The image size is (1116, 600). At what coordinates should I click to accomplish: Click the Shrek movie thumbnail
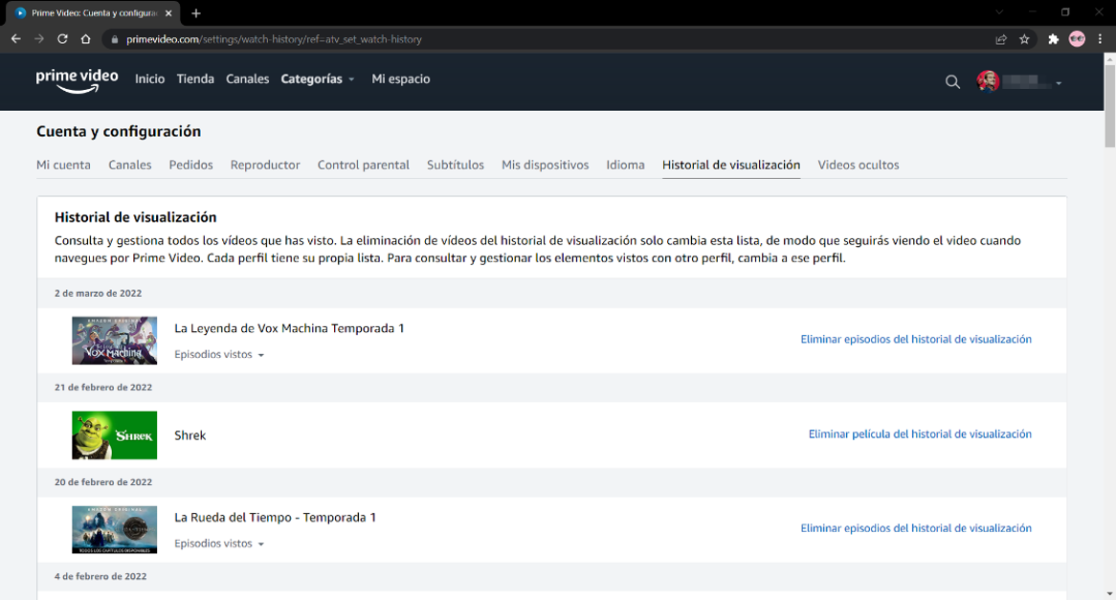pos(114,435)
